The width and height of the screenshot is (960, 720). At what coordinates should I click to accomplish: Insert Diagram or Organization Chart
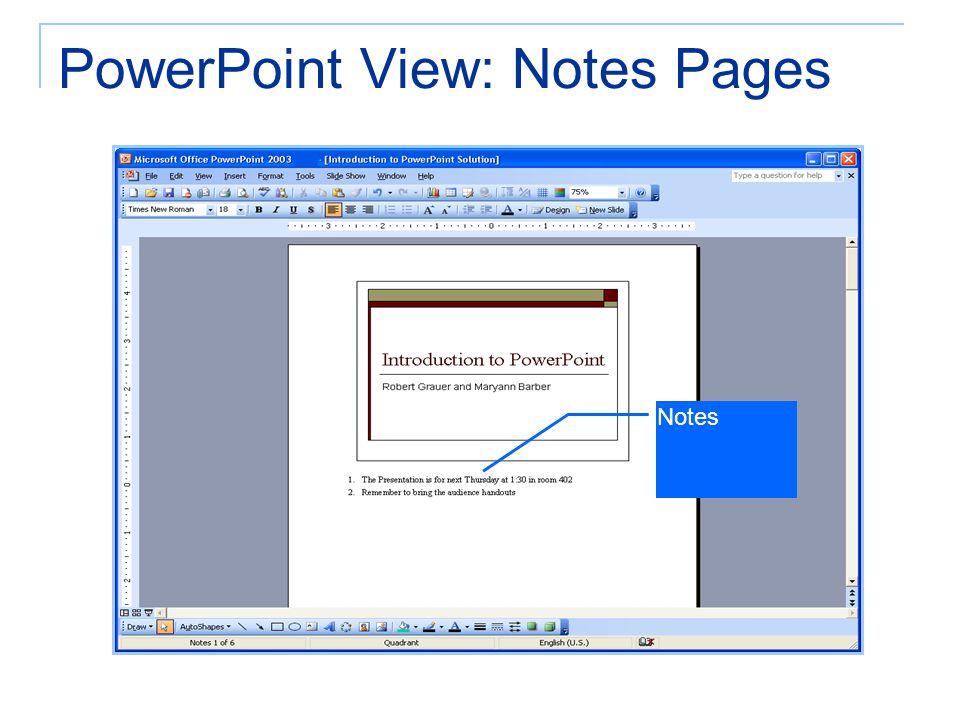347,626
